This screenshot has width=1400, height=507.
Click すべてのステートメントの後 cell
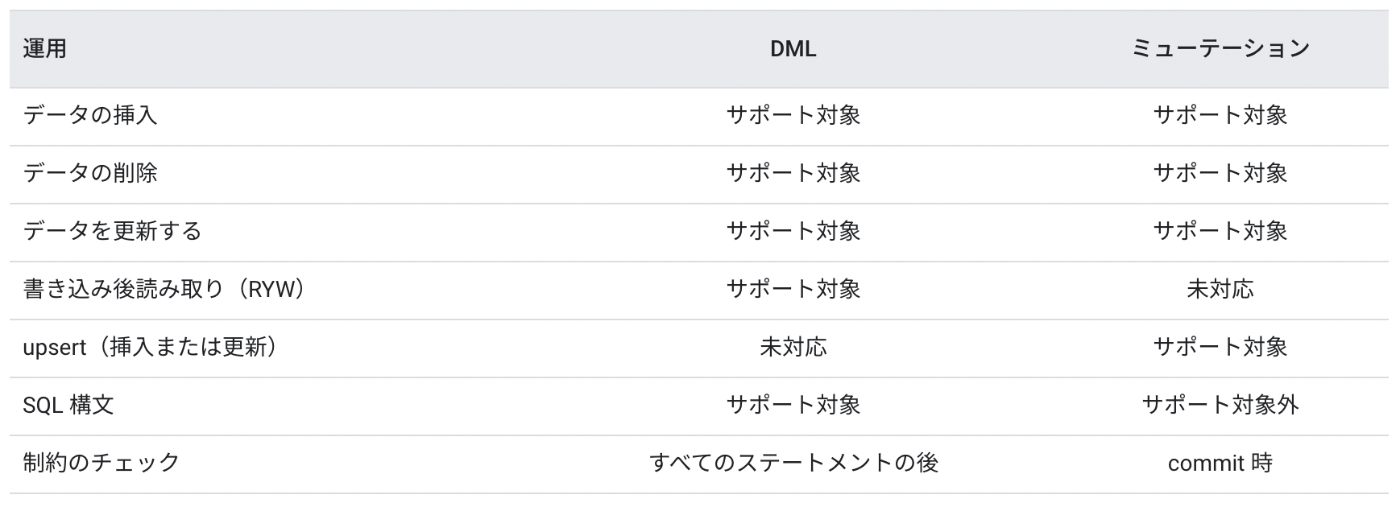[793, 464]
